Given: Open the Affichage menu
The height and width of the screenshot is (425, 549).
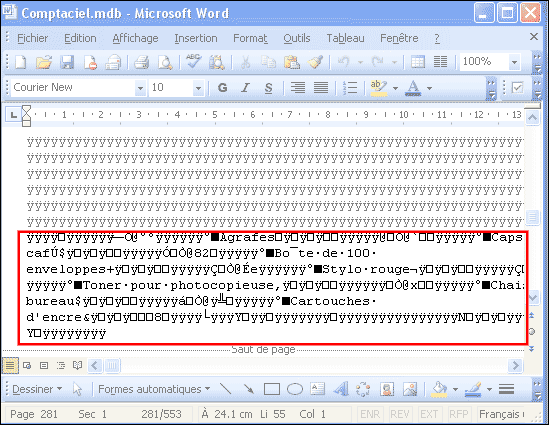Looking at the screenshot, I should [x=135, y=38].
